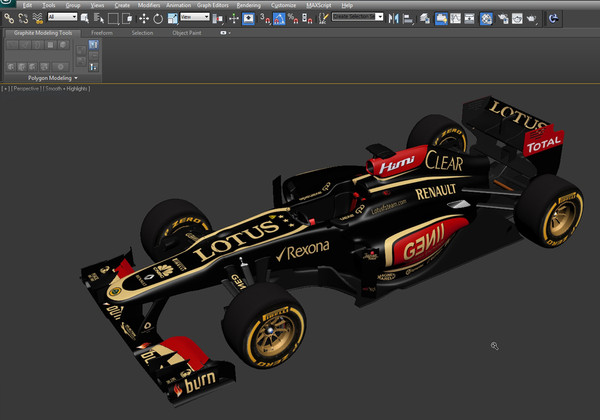Screen dimensions: 600x420
Task: Click the Select by Name icon
Action: point(99,18)
